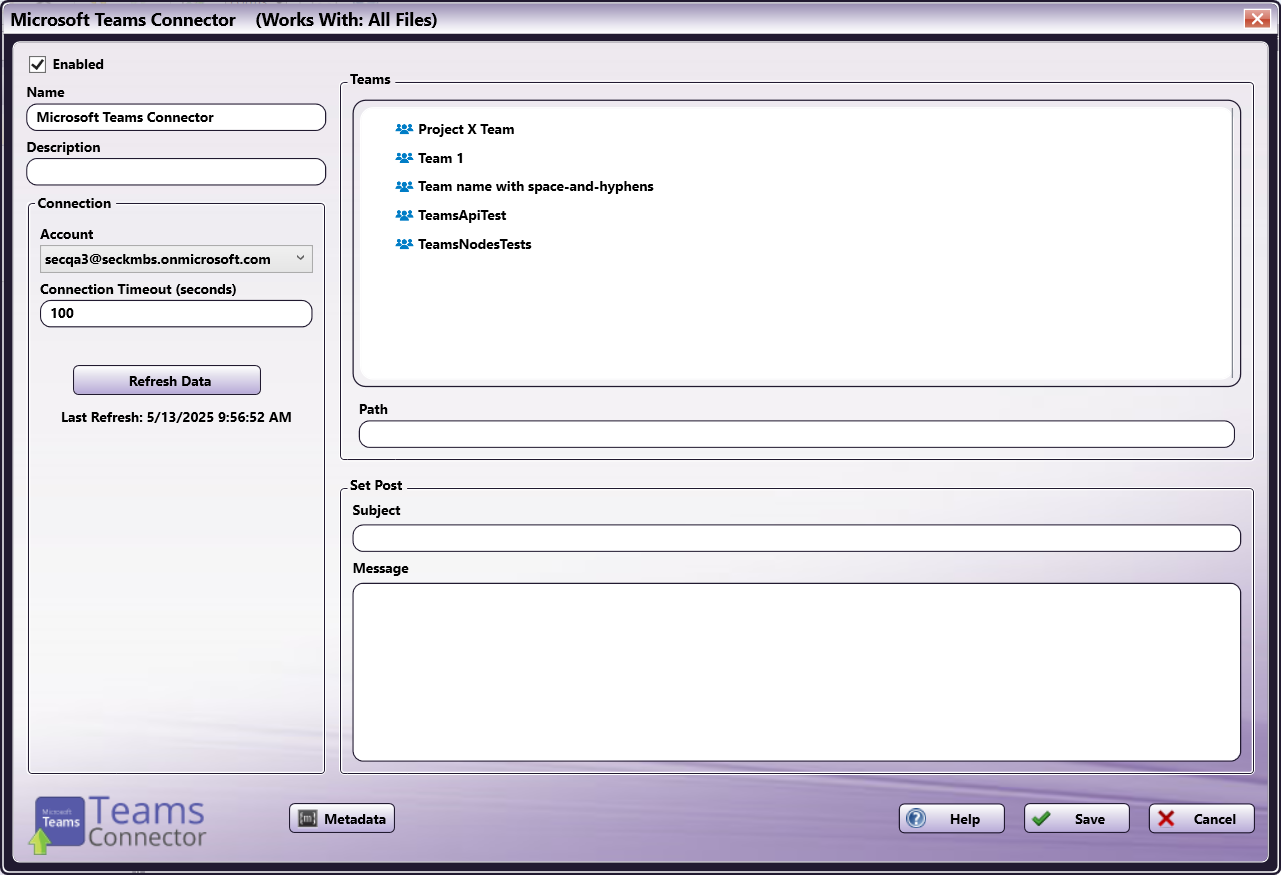
Task: Click into the Description field
Action: [176, 172]
